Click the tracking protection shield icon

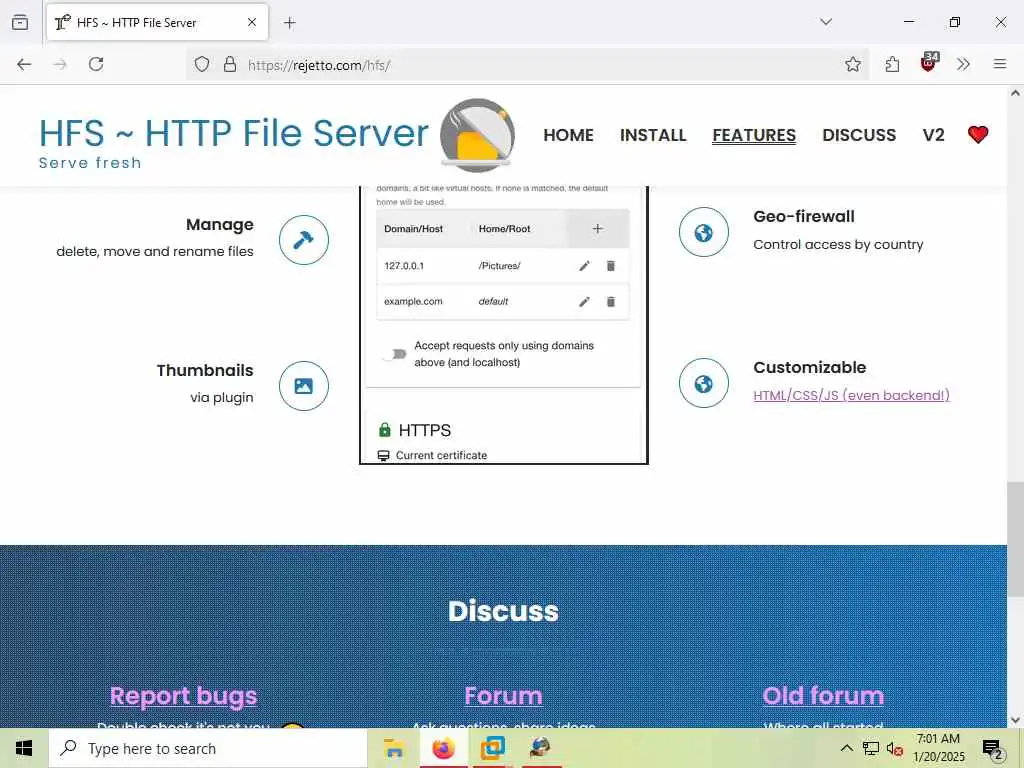[202, 64]
